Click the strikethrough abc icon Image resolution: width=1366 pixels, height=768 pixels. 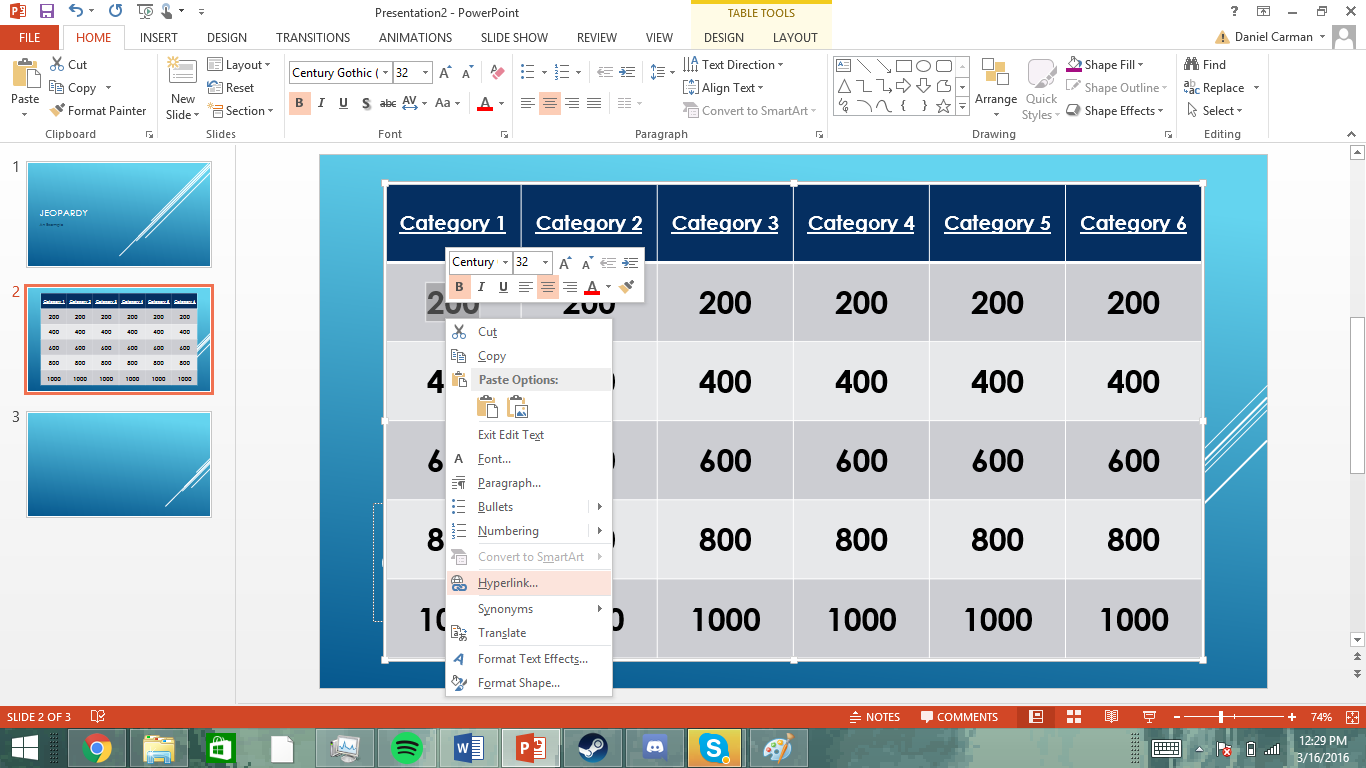[x=388, y=103]
